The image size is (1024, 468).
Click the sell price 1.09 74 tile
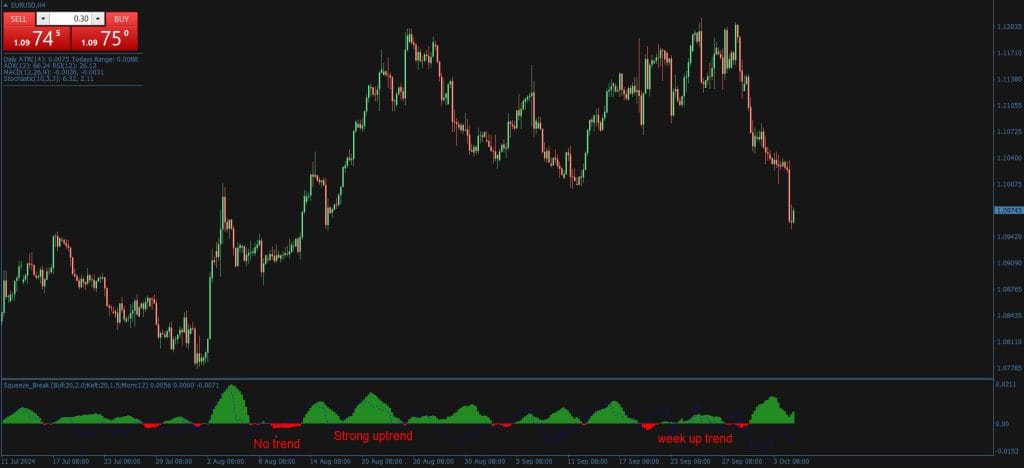pos(36,39)
